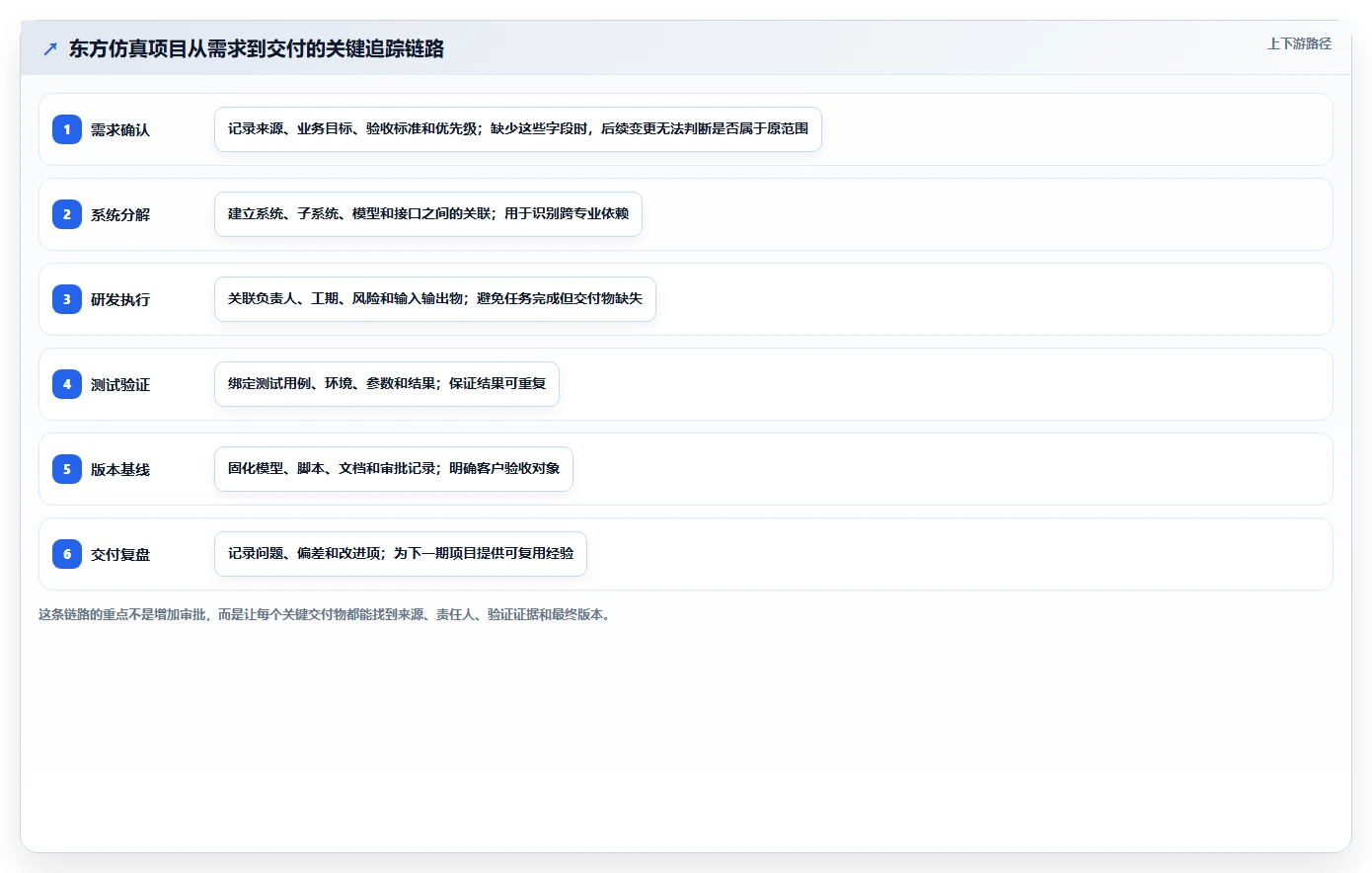This screenshot has width=1372, height=873.
Task: Select the step 3 number badge
Action: (x=67, y=299)
